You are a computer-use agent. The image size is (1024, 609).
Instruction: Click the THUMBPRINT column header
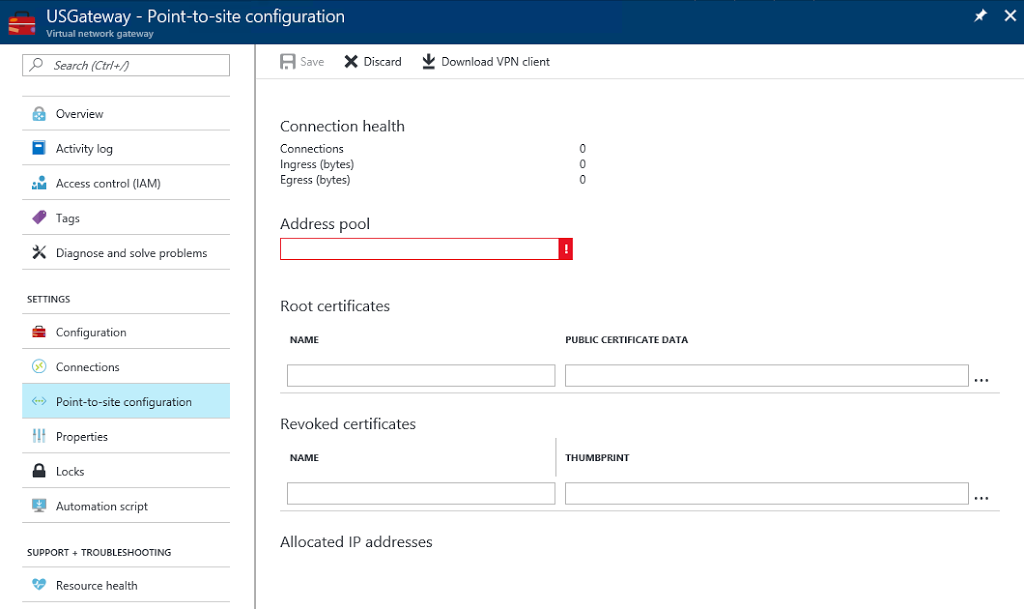597,458
